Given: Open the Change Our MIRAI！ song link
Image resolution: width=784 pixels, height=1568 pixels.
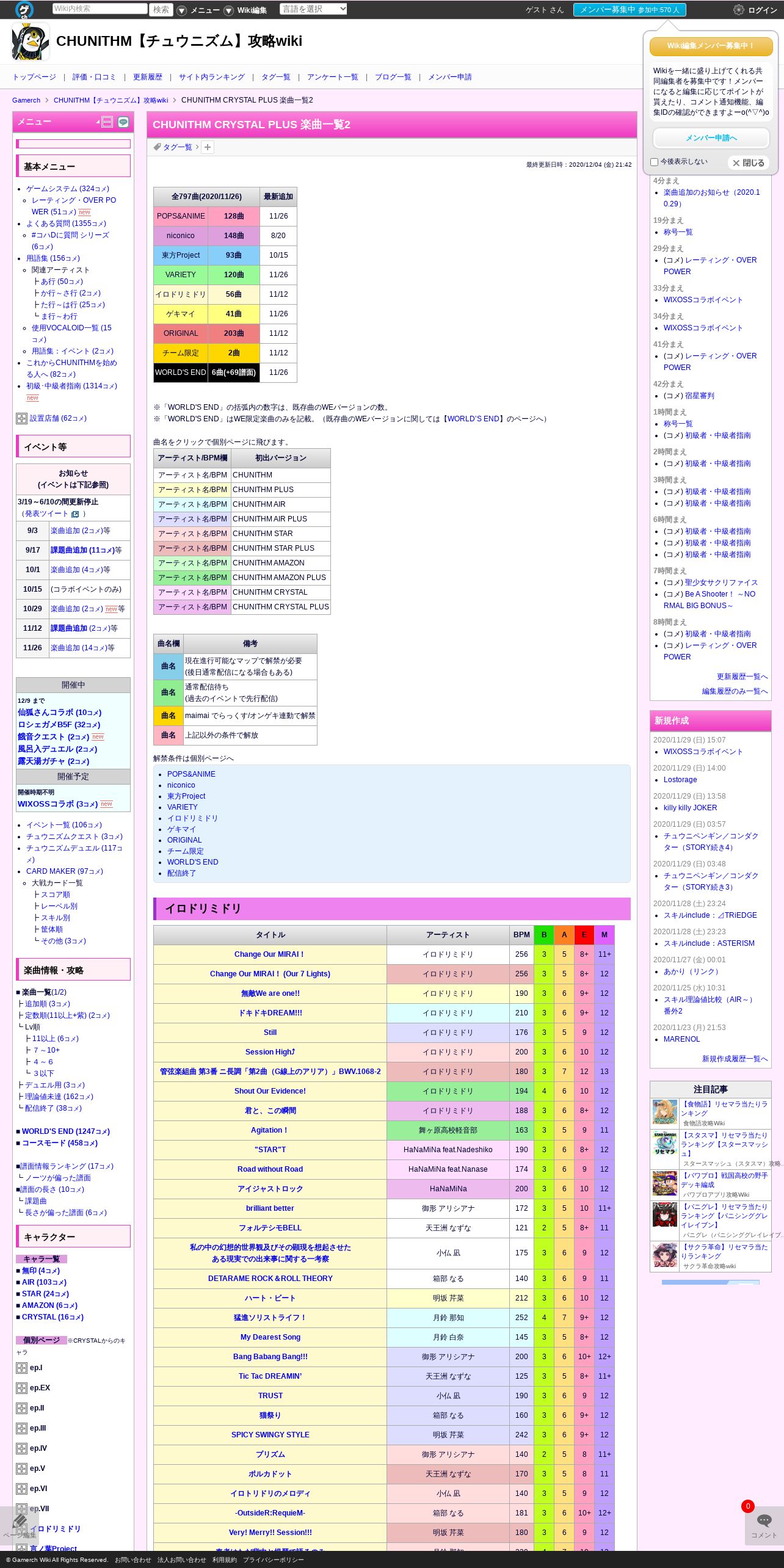Looking at the screenshot, I should pyautogui.click(x=269, y=954).
